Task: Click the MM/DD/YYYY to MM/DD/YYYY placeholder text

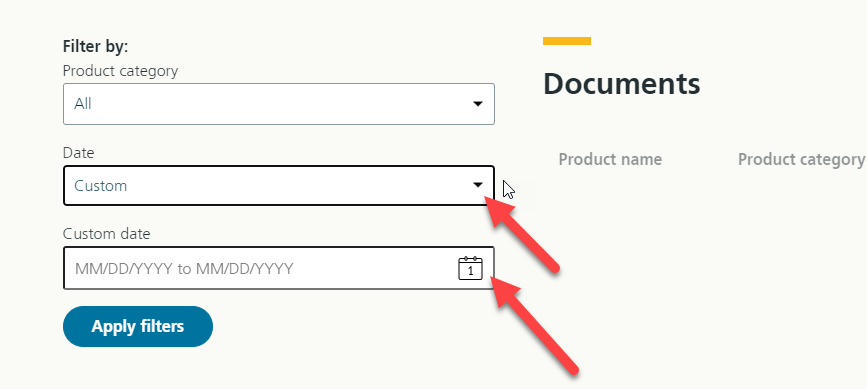Action: (x=184, y=269)
